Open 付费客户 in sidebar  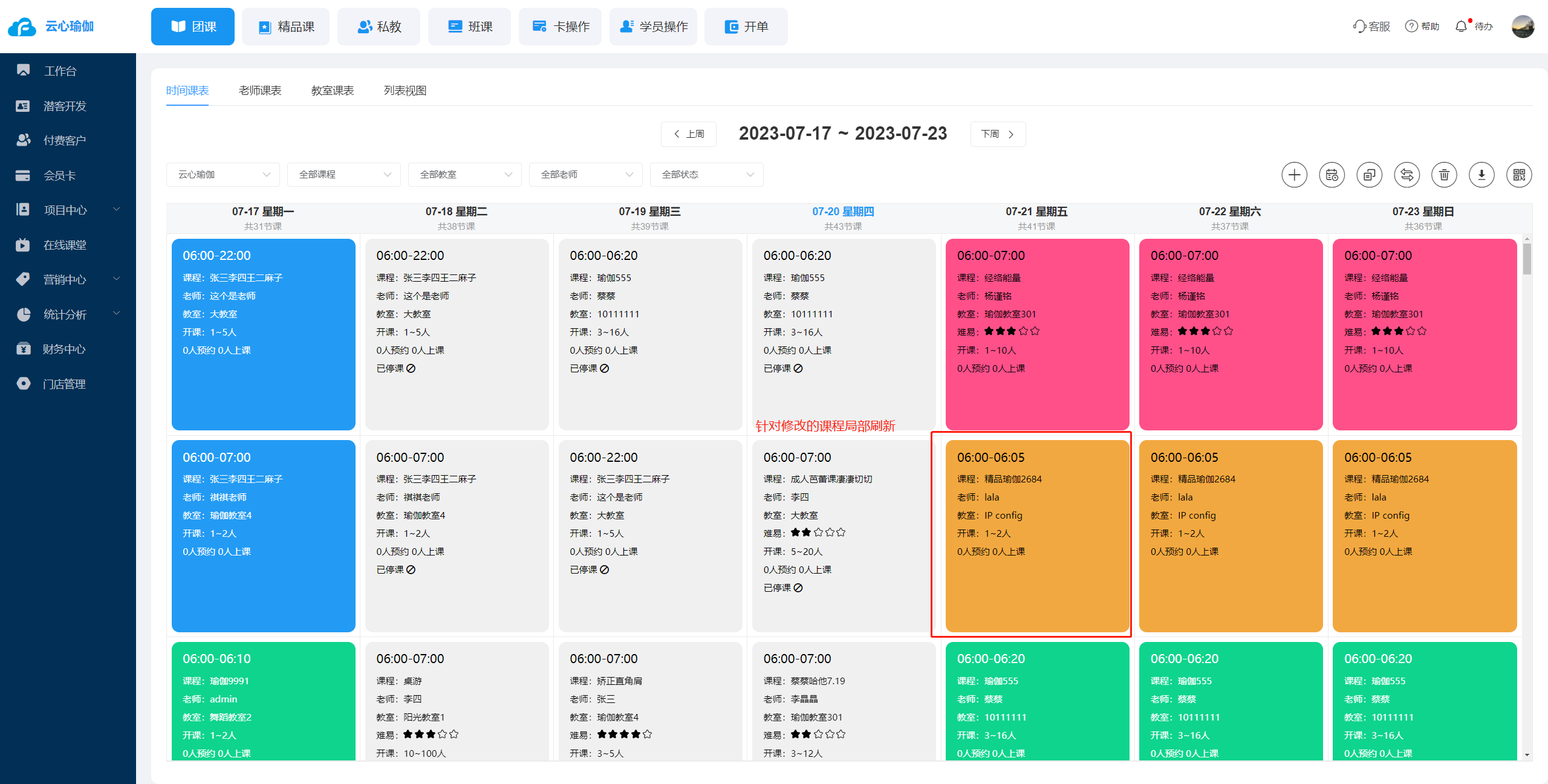[x=68, y=140]
